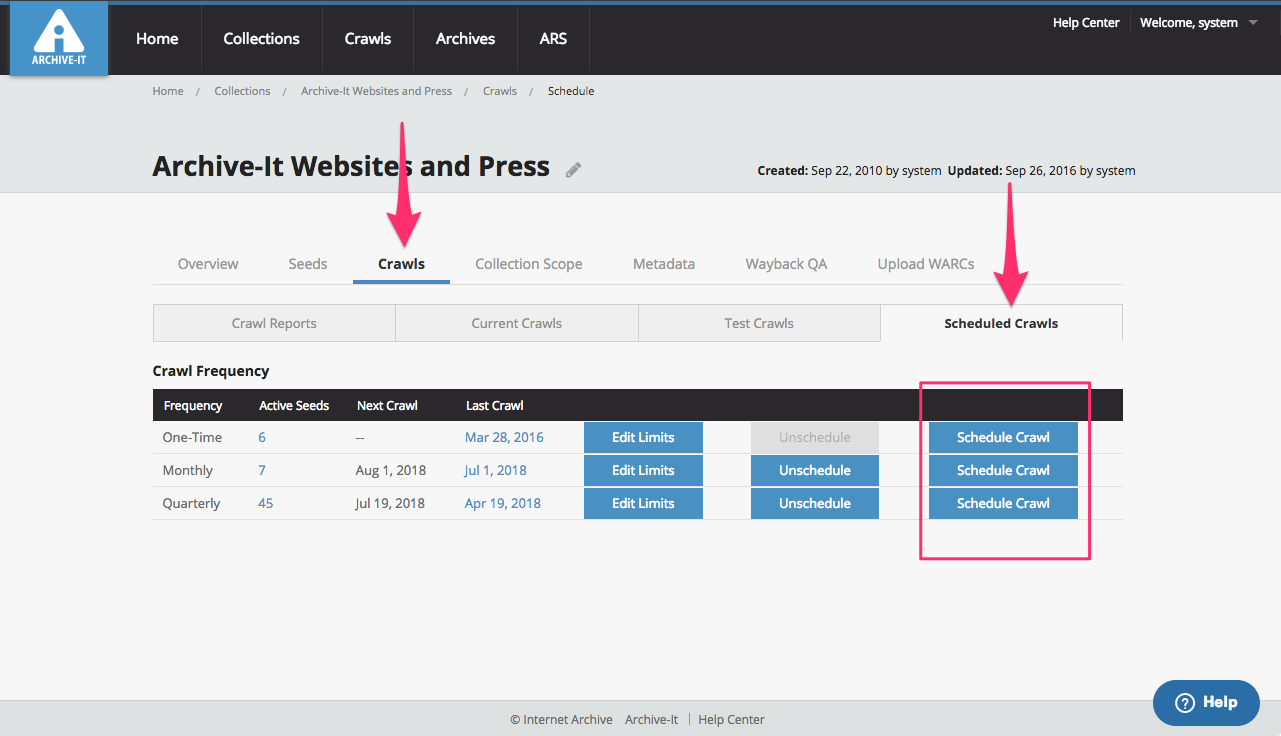Switch to the Seeds tab

307,264
